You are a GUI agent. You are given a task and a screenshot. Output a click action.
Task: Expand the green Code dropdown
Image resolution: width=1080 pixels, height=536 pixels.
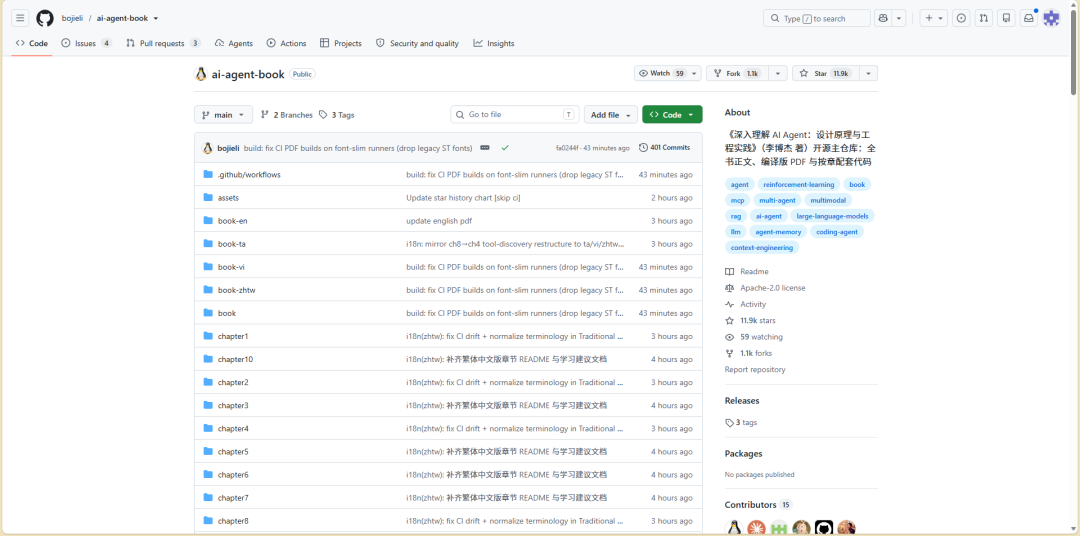(x=672, y=115)
